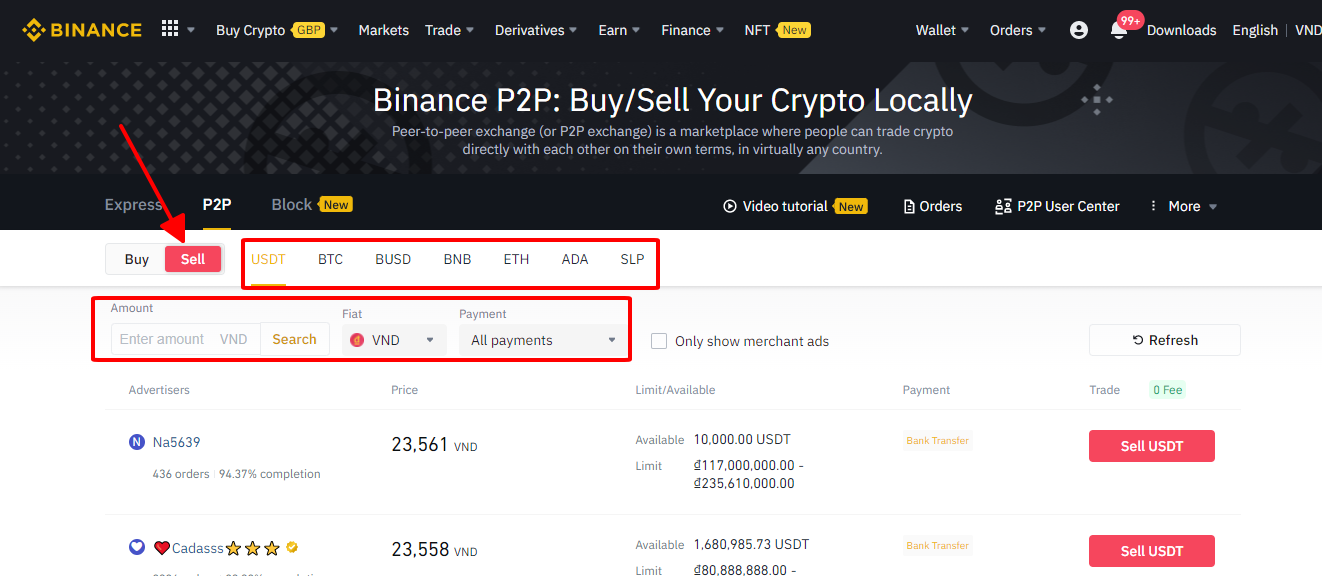Click the P2P User Center icon
1322x576 pixels.
point(1003,206)
